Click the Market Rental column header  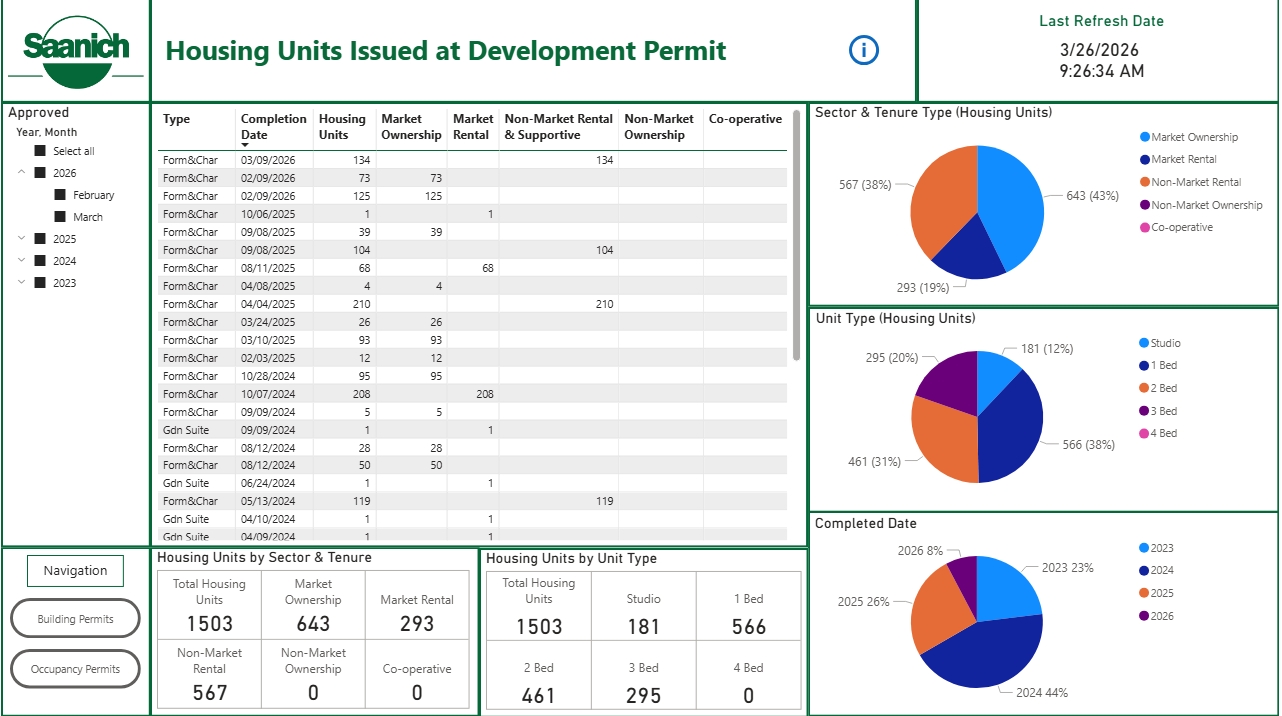click(x=472, y=126)
